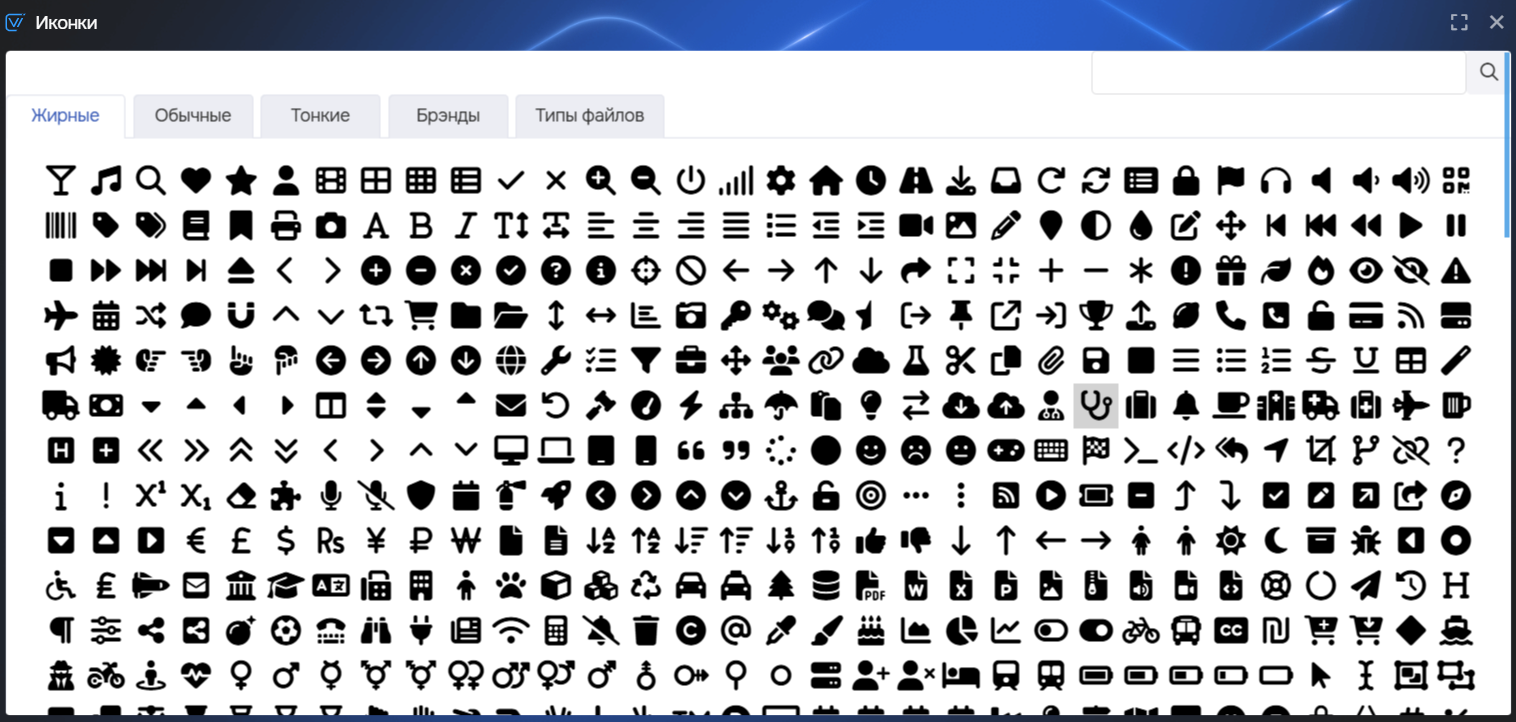Pick the crossed-out eye icon
The image size is (1516, 722).
[1411, 271]
